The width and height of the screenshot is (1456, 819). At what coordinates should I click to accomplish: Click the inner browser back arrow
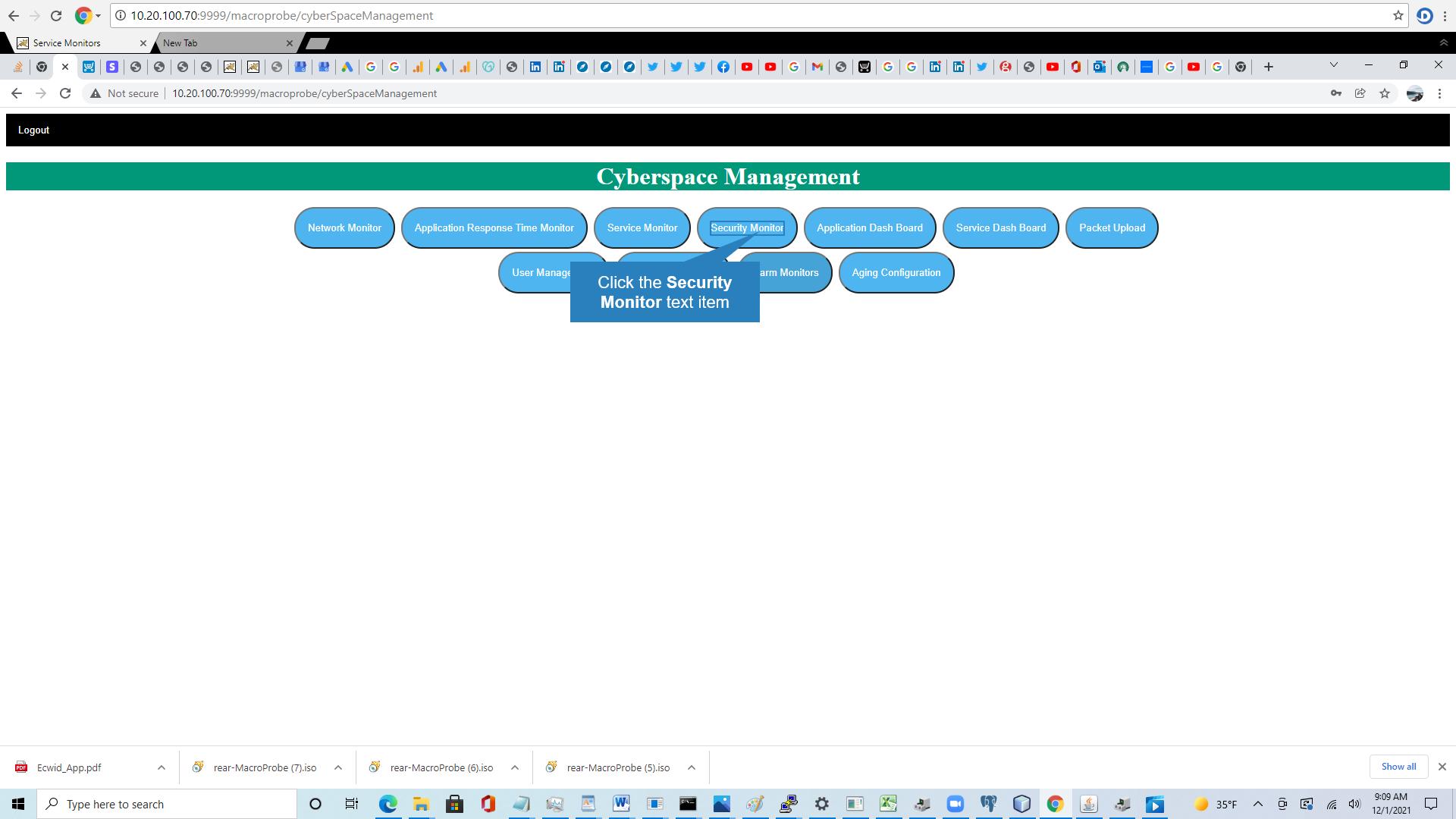tap(17, 93)
